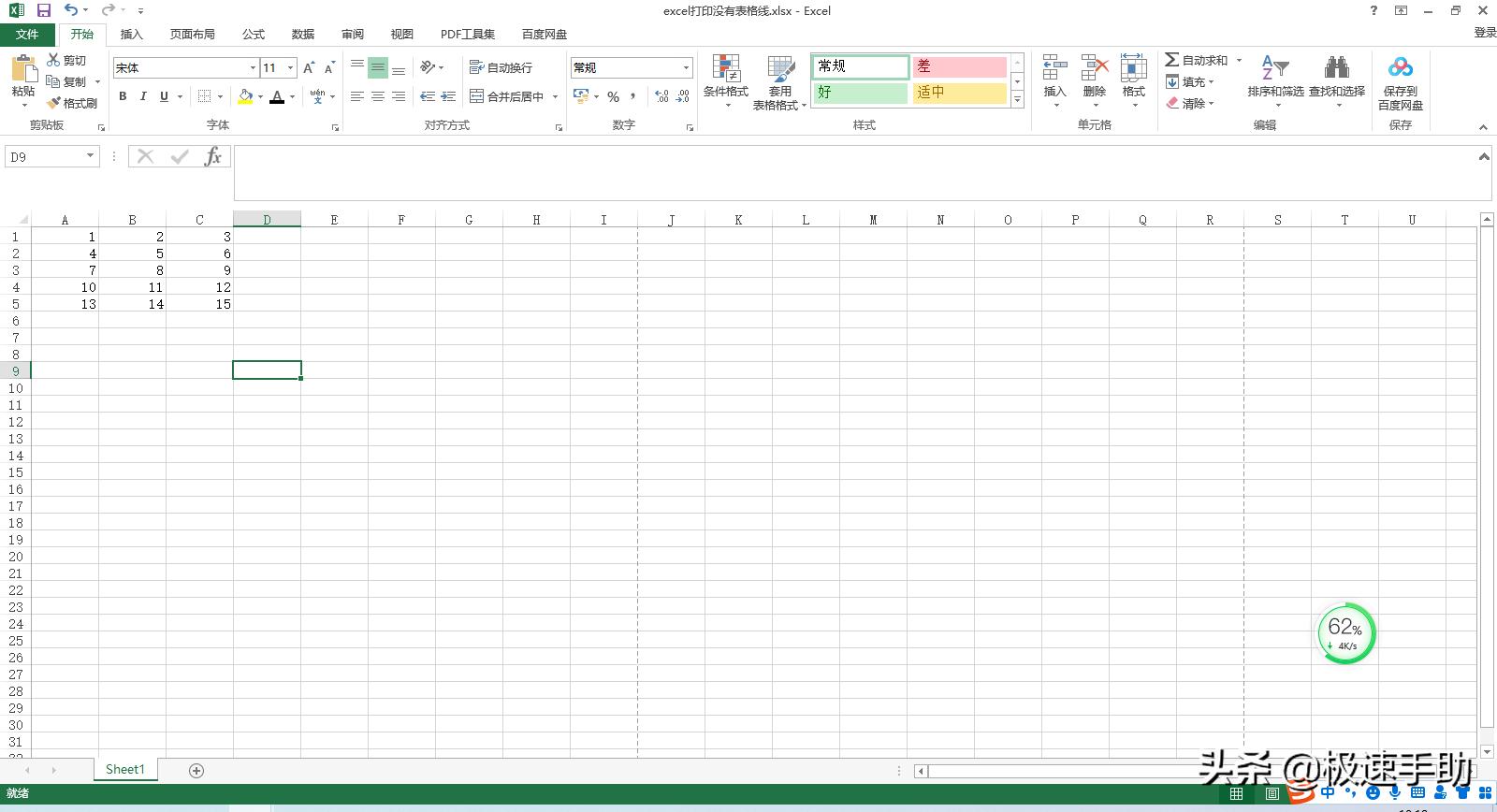Viewport: 1497px width, 812px height.
Task: Open the Name Box dropdown arrow
Action: 91,157
